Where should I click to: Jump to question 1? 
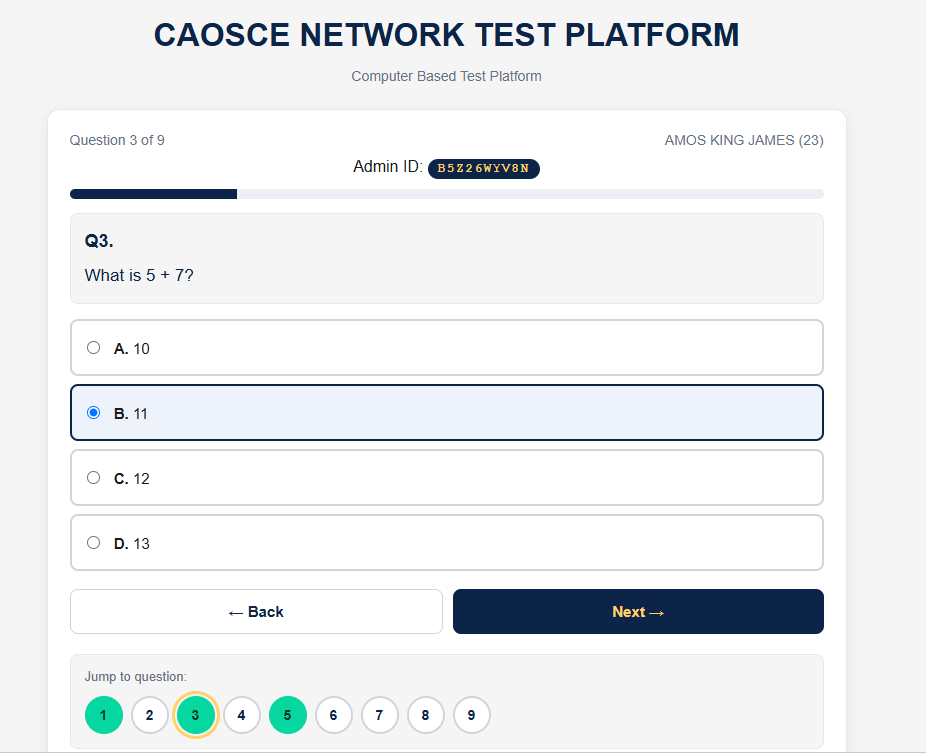(103, 715)
